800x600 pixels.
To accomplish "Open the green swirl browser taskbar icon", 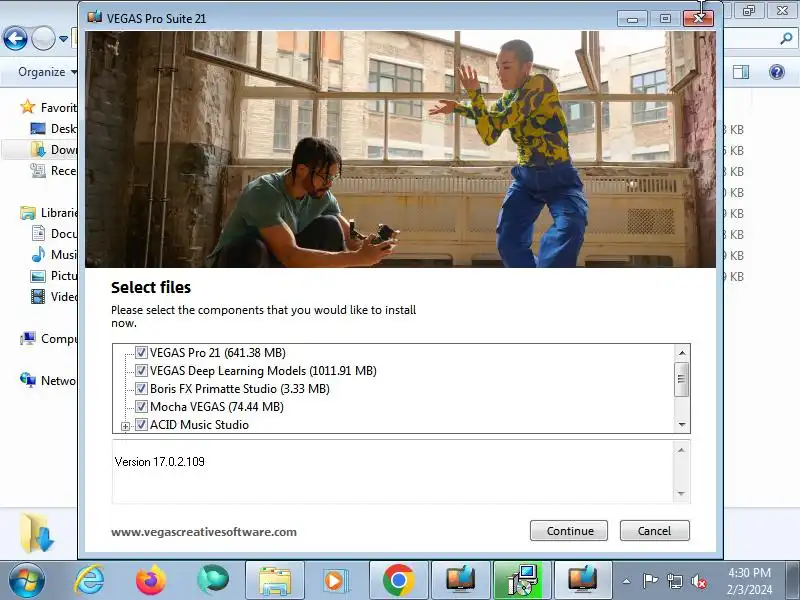I will 213,581.
